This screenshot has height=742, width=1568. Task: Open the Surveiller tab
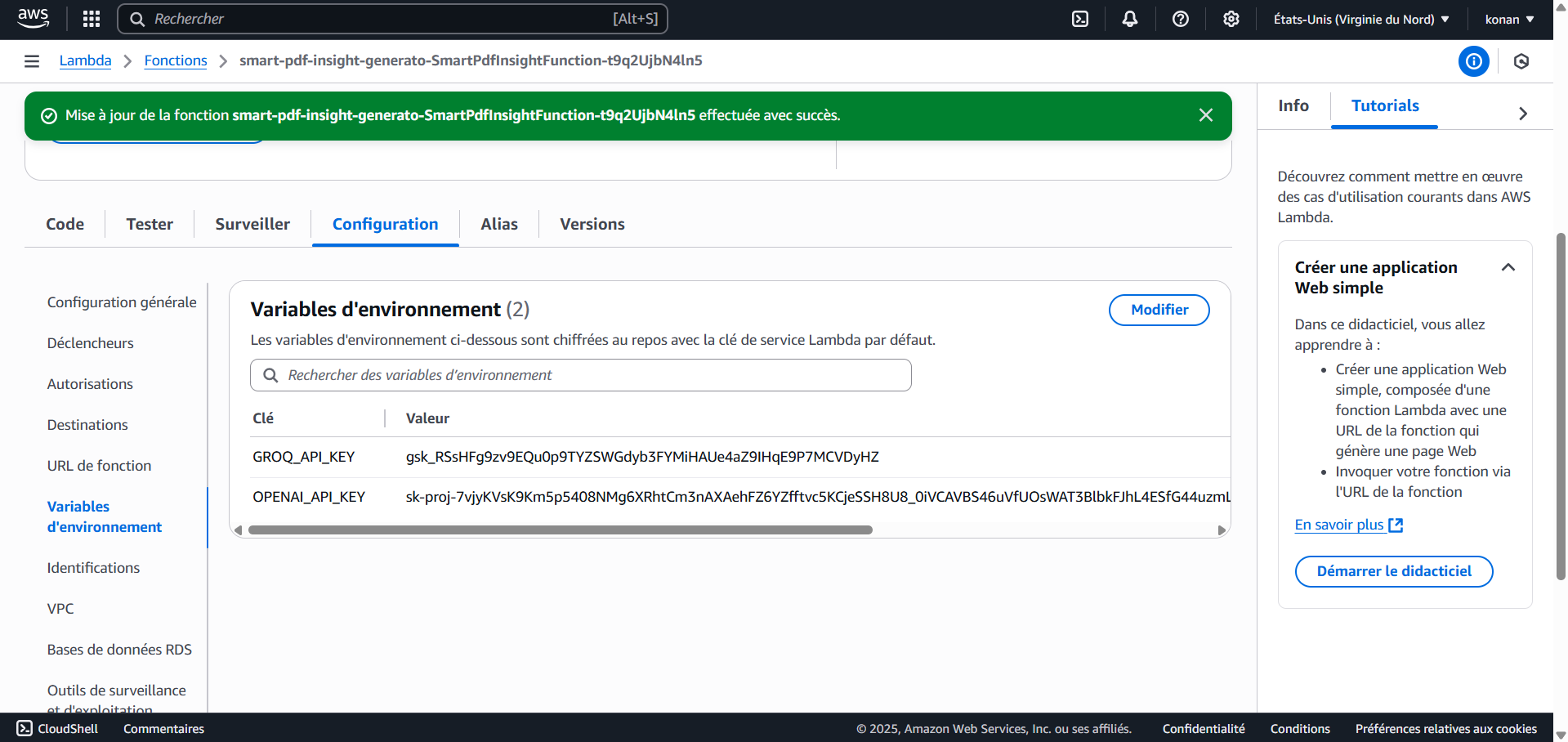click(x=252, y=224)
